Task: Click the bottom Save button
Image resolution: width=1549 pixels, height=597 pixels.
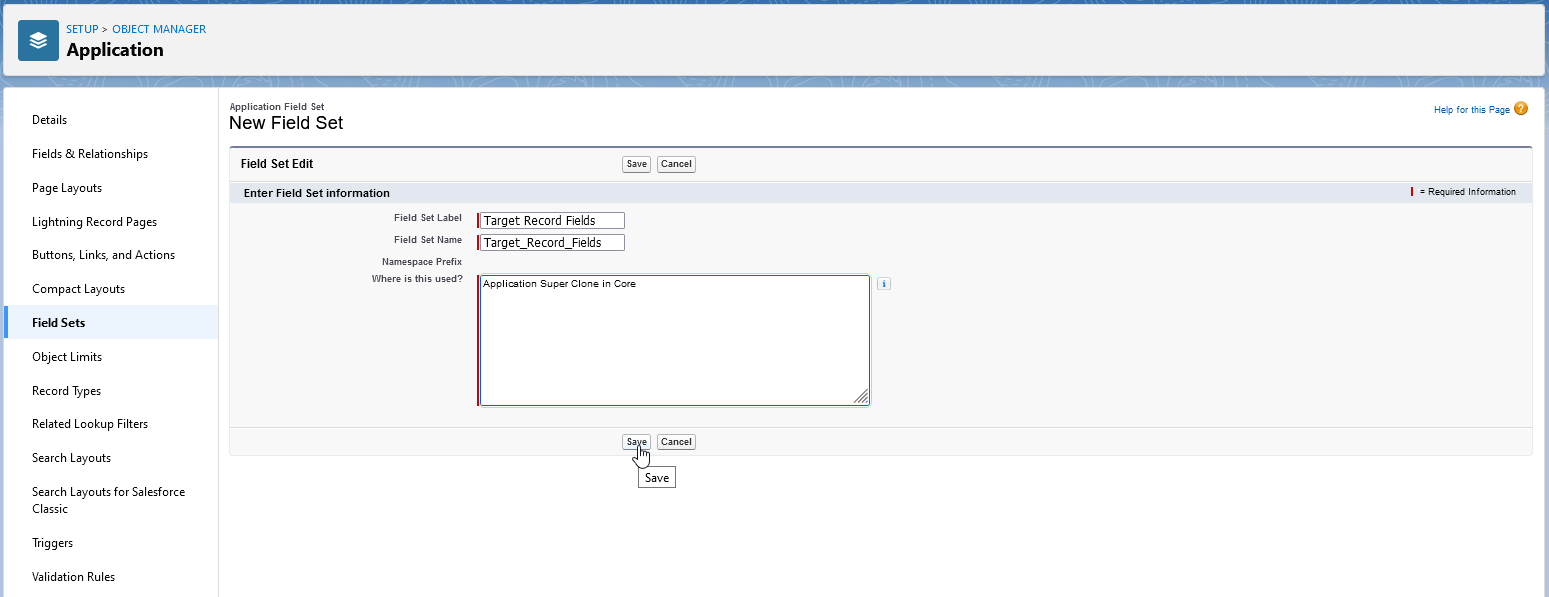Action: click(x=636, y=442)
